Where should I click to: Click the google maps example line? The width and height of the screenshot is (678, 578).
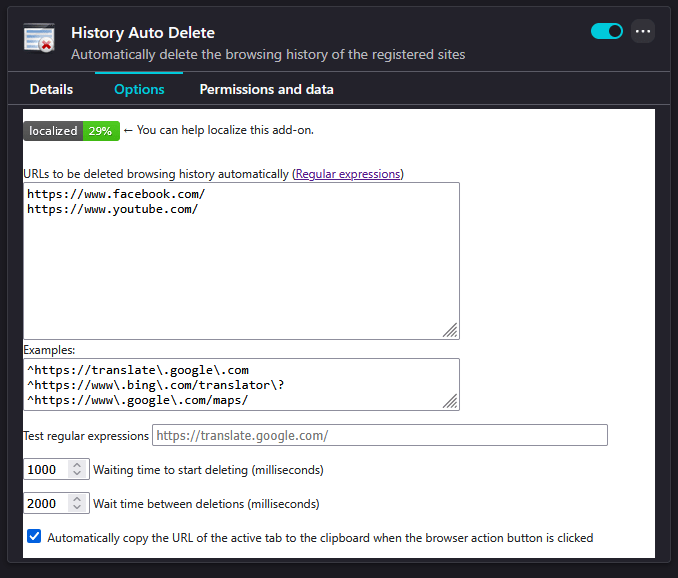[x=138, y=400]
